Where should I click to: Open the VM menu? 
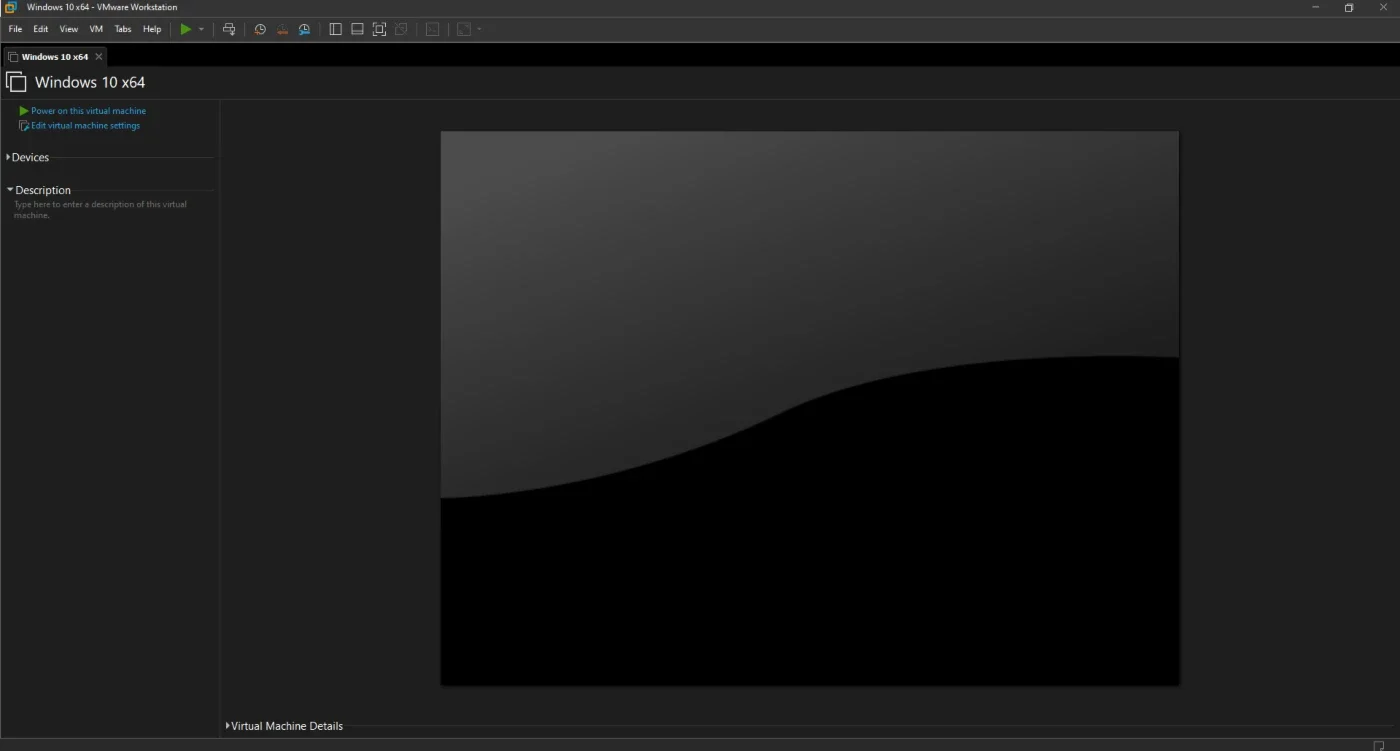pos(96,29)
